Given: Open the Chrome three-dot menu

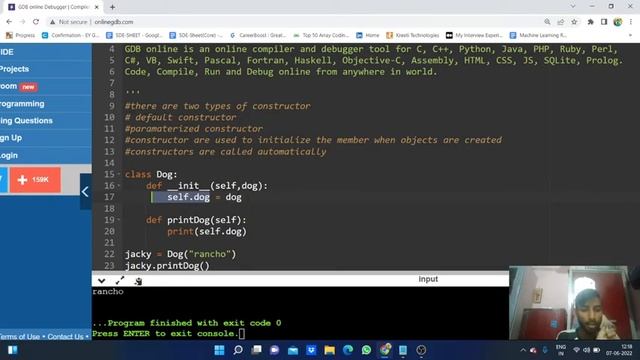Looking at the screenshot, I should [631, 22].
